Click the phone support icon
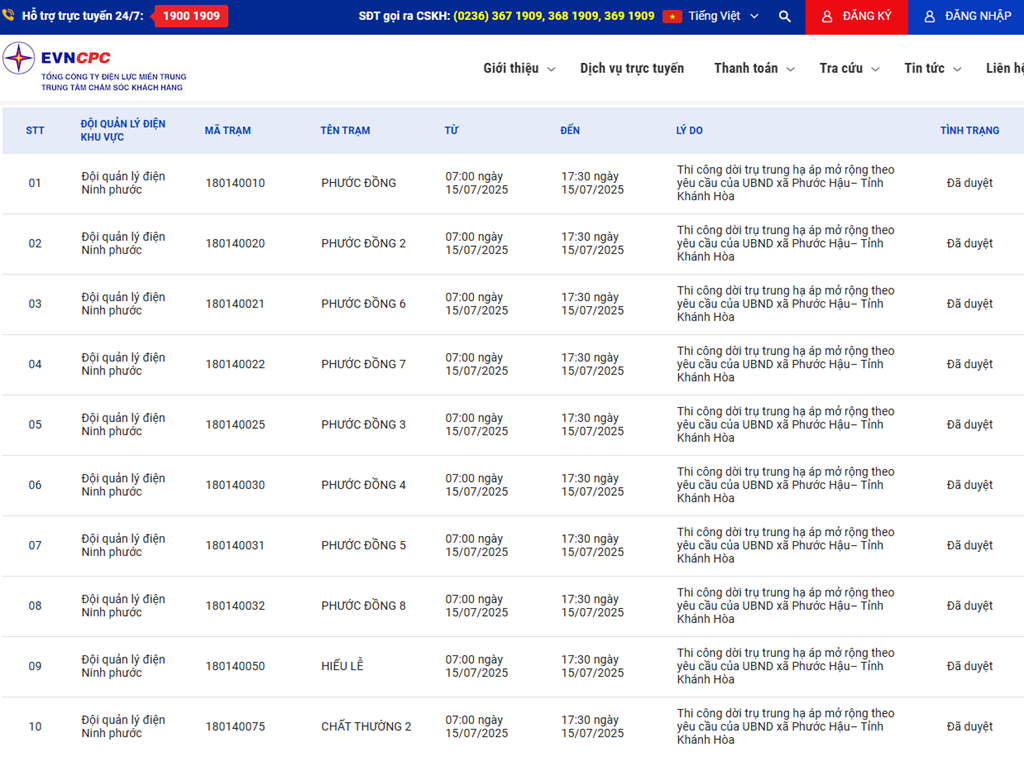The image size is (1024, 757). 7,13
